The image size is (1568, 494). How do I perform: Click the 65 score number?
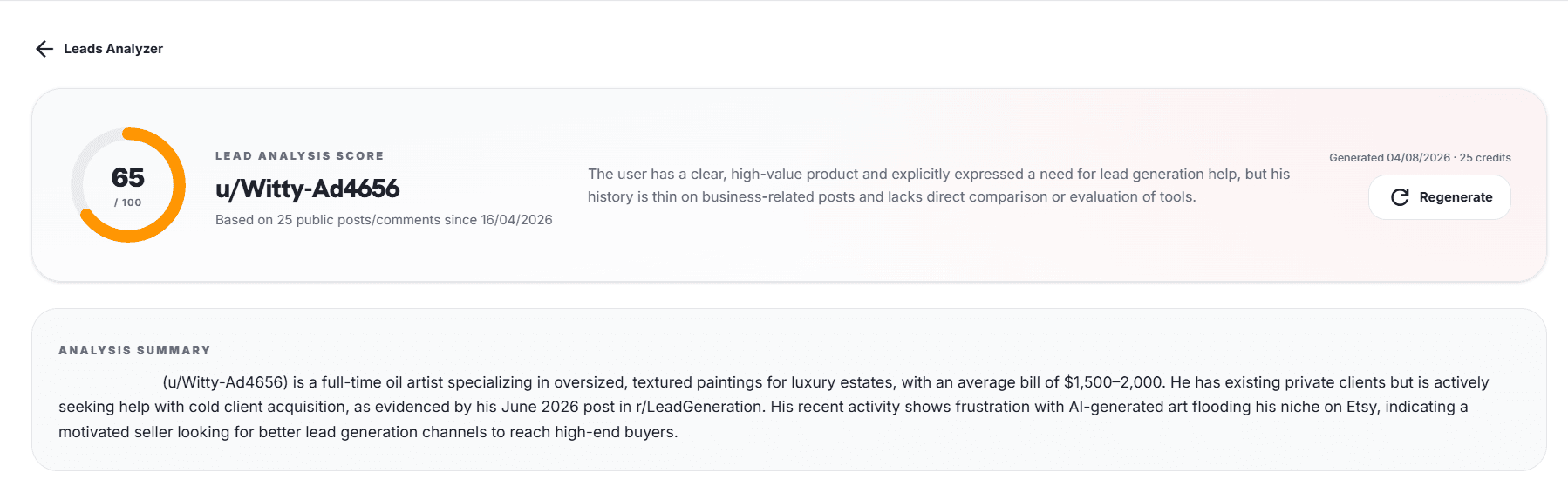point(128,177)
